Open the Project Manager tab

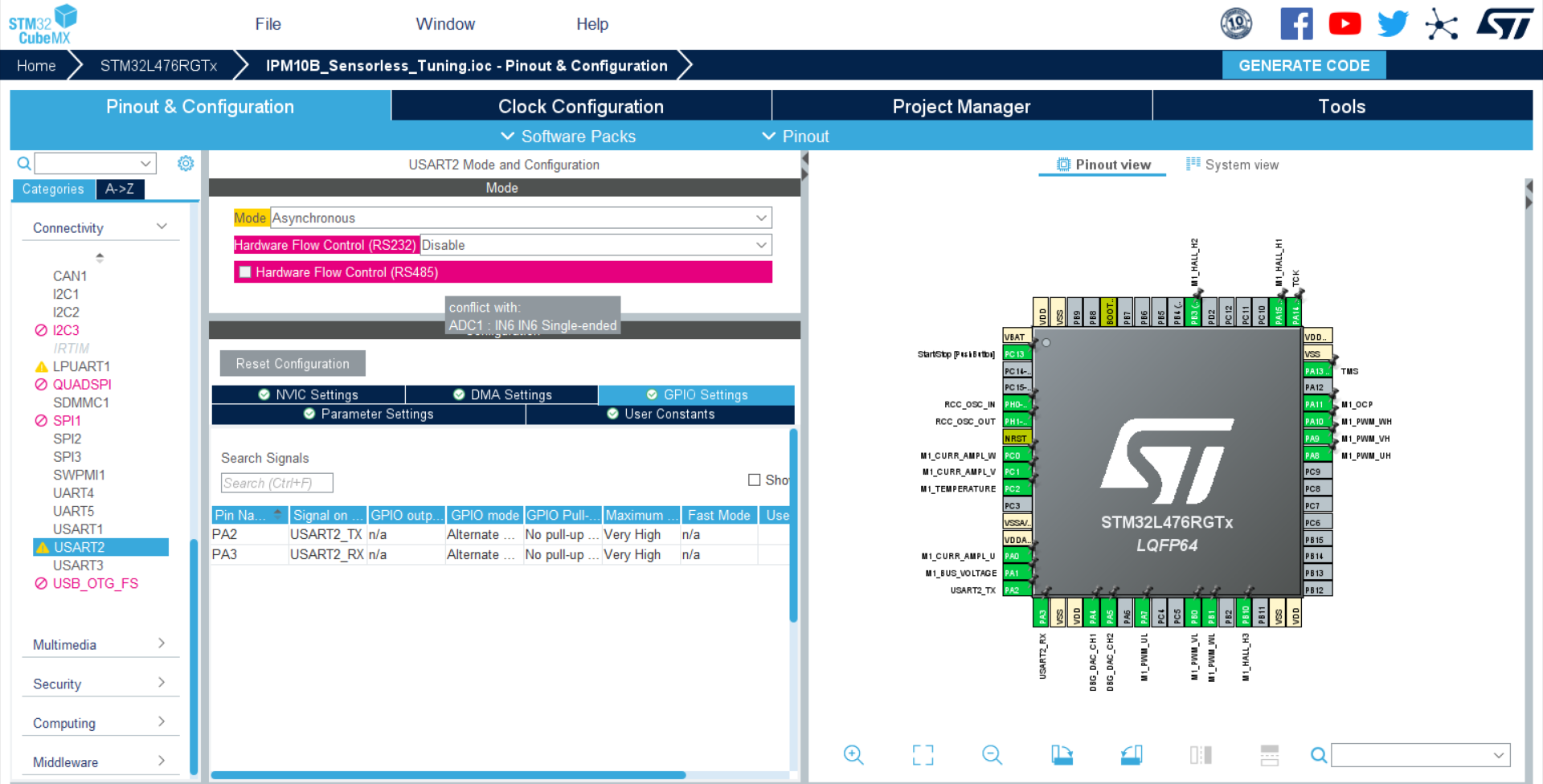pos(961,105)
